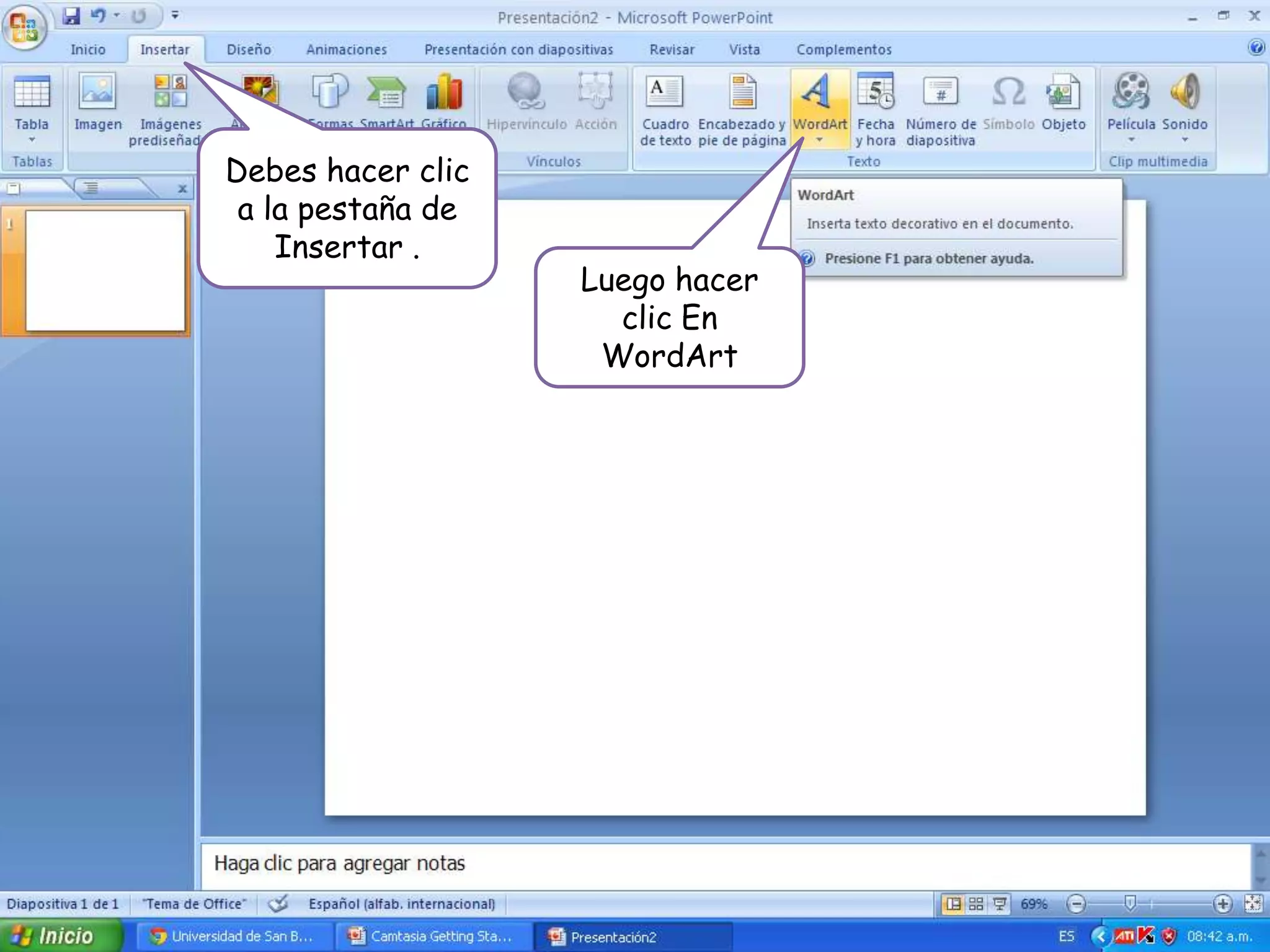Click the Objeto insert icon
This screenshot has height=952, width=1270.
(x=1063, y=93)
